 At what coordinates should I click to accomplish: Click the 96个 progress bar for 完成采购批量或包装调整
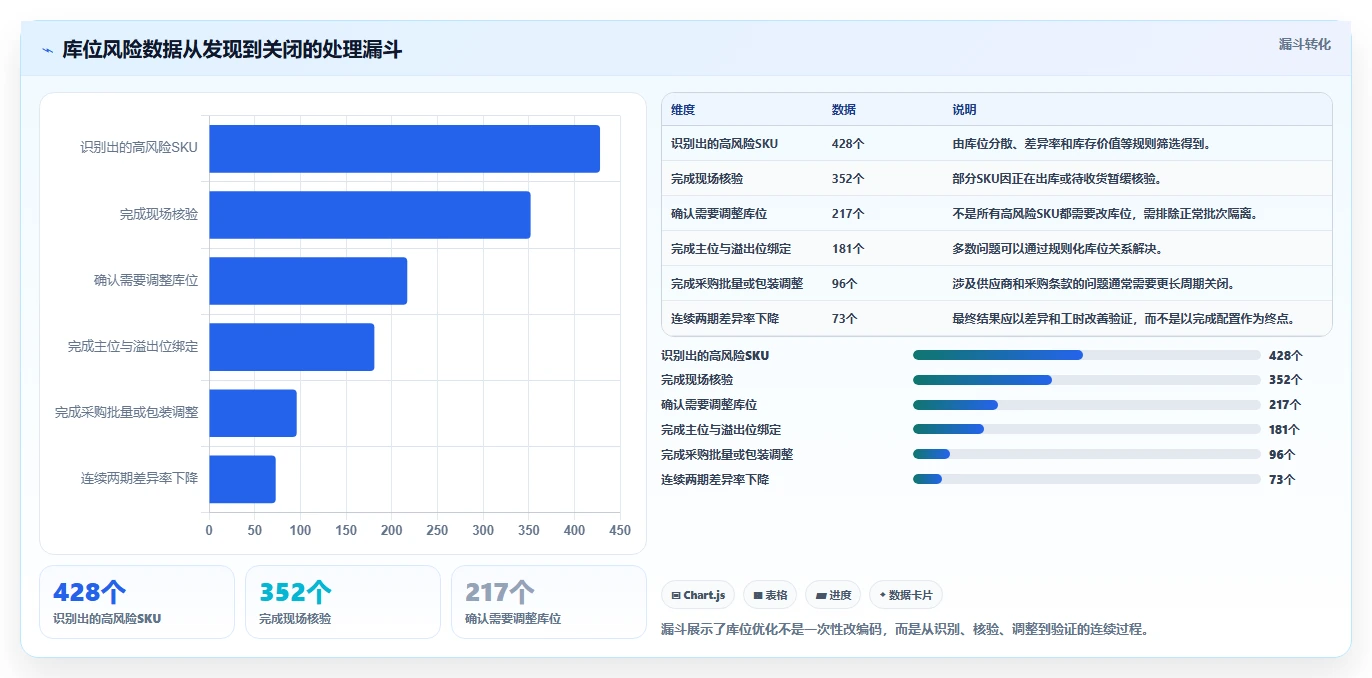tap(1087, 454)
